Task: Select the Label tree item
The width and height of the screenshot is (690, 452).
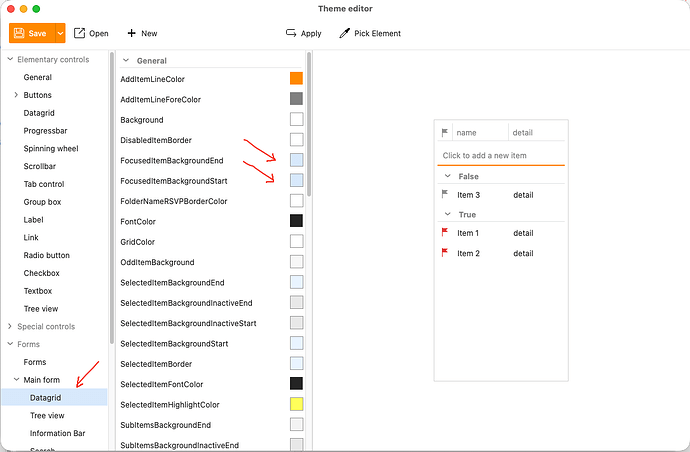Action: 33,220
